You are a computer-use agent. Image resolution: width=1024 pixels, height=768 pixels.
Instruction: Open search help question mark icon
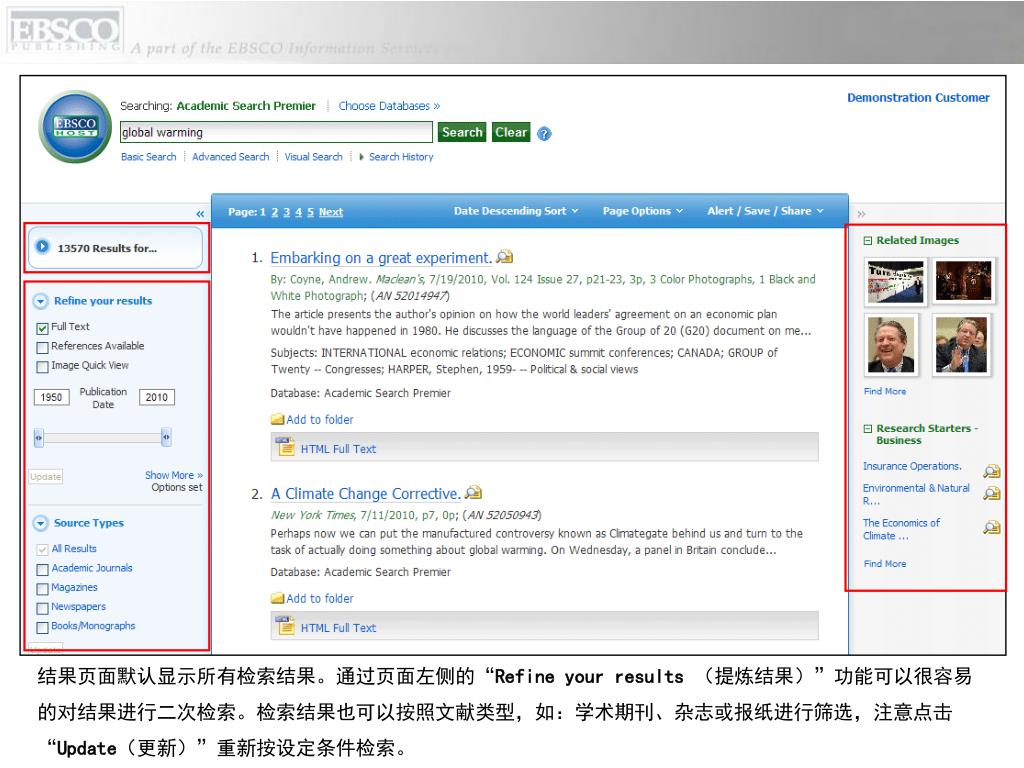click(544, 134)
